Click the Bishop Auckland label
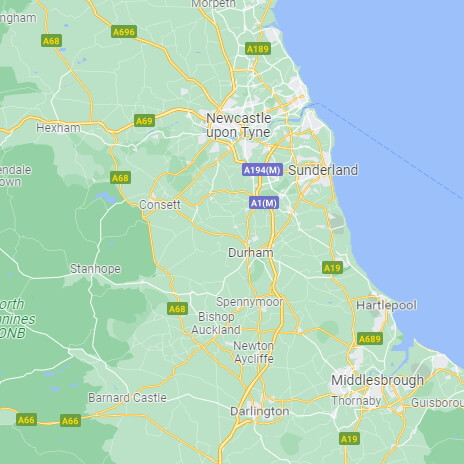This screenshot has height=464, width=464. (x=216, y=323)
